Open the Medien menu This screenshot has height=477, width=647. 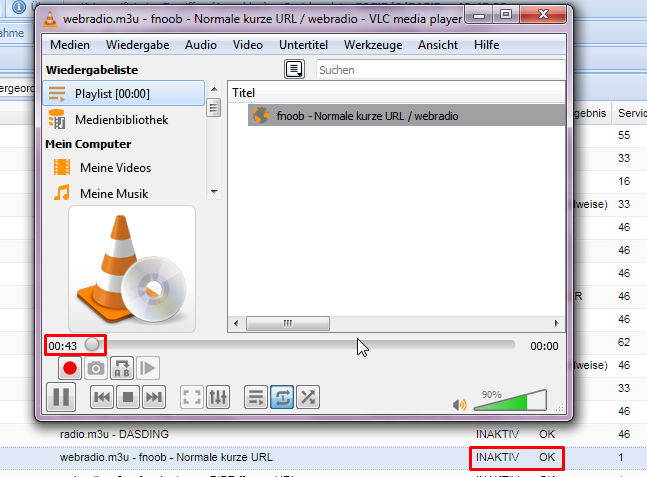point(70,45)
